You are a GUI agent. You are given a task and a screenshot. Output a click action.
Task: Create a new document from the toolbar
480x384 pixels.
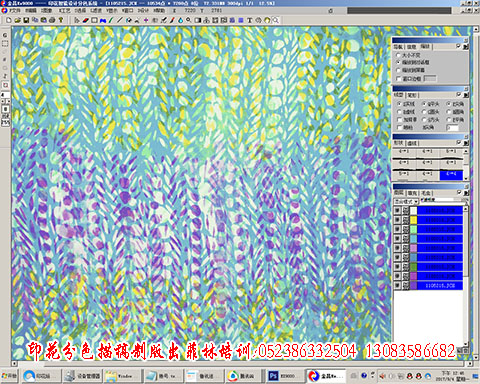(x=9, y=20)
